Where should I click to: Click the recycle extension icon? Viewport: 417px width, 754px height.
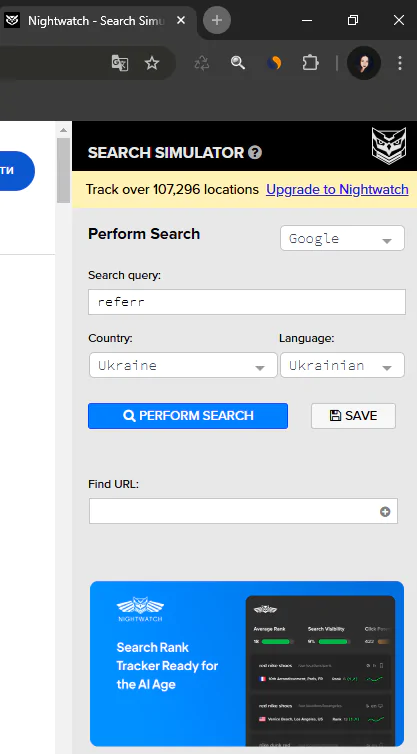[202, 63]
